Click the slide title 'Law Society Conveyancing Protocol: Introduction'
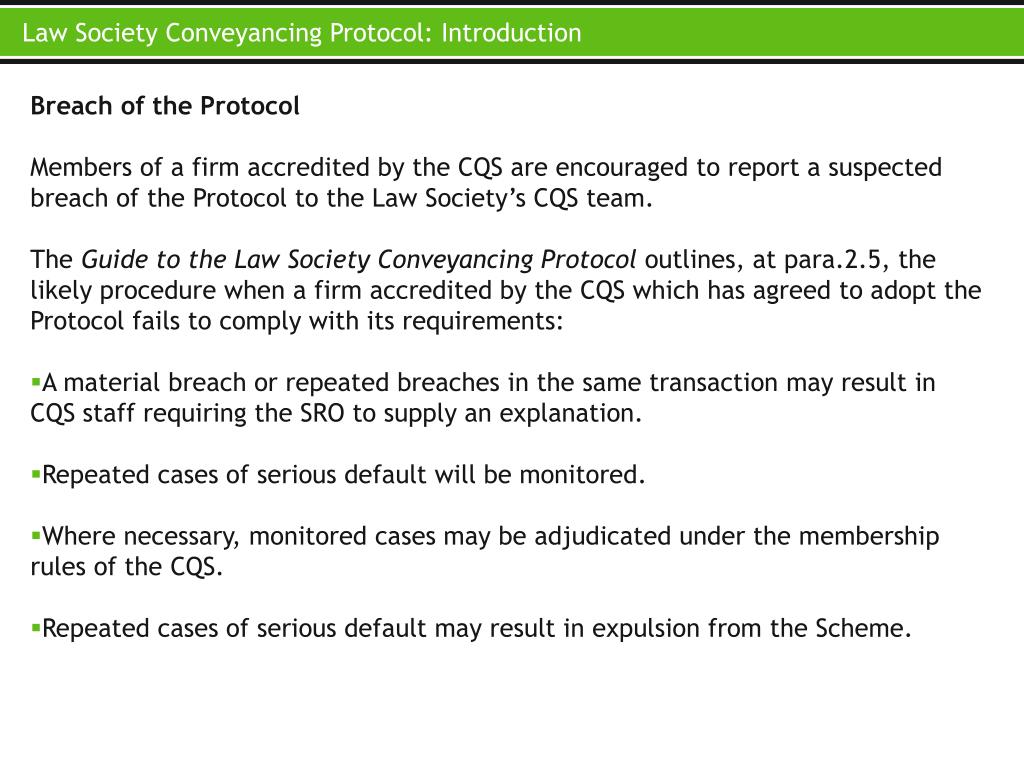Image resolution: width=1024 pixels, height=768 pixels. click(302, 33)
